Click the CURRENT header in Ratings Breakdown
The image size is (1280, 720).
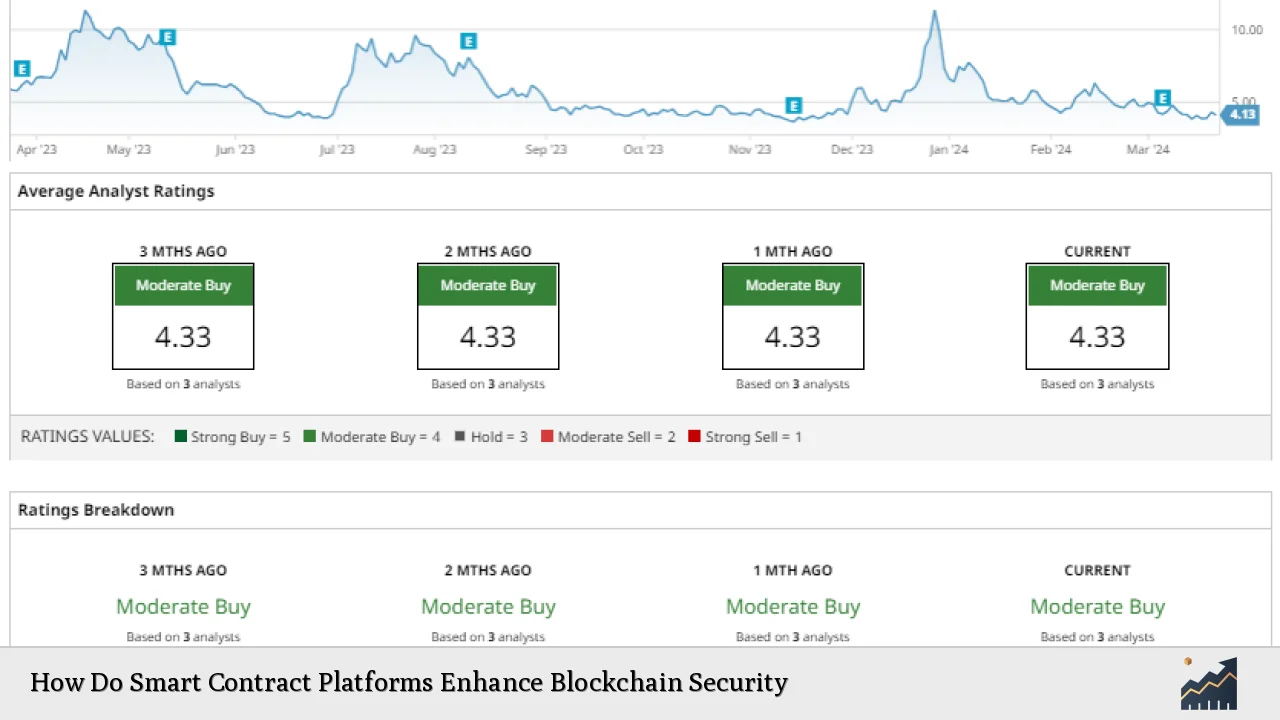tap(1097, 570)
